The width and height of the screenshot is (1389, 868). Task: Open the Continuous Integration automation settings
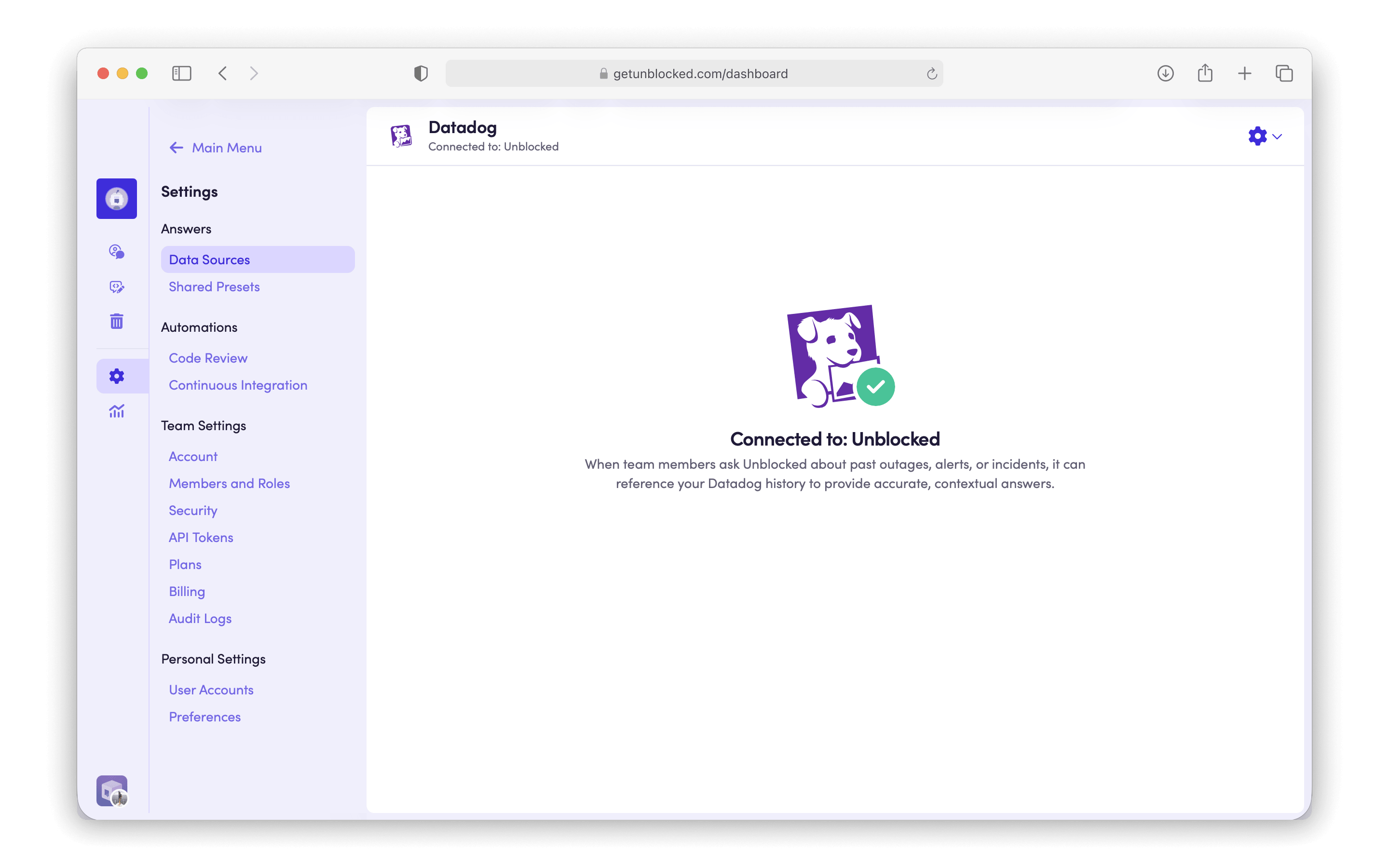click(x=238, y=385)
